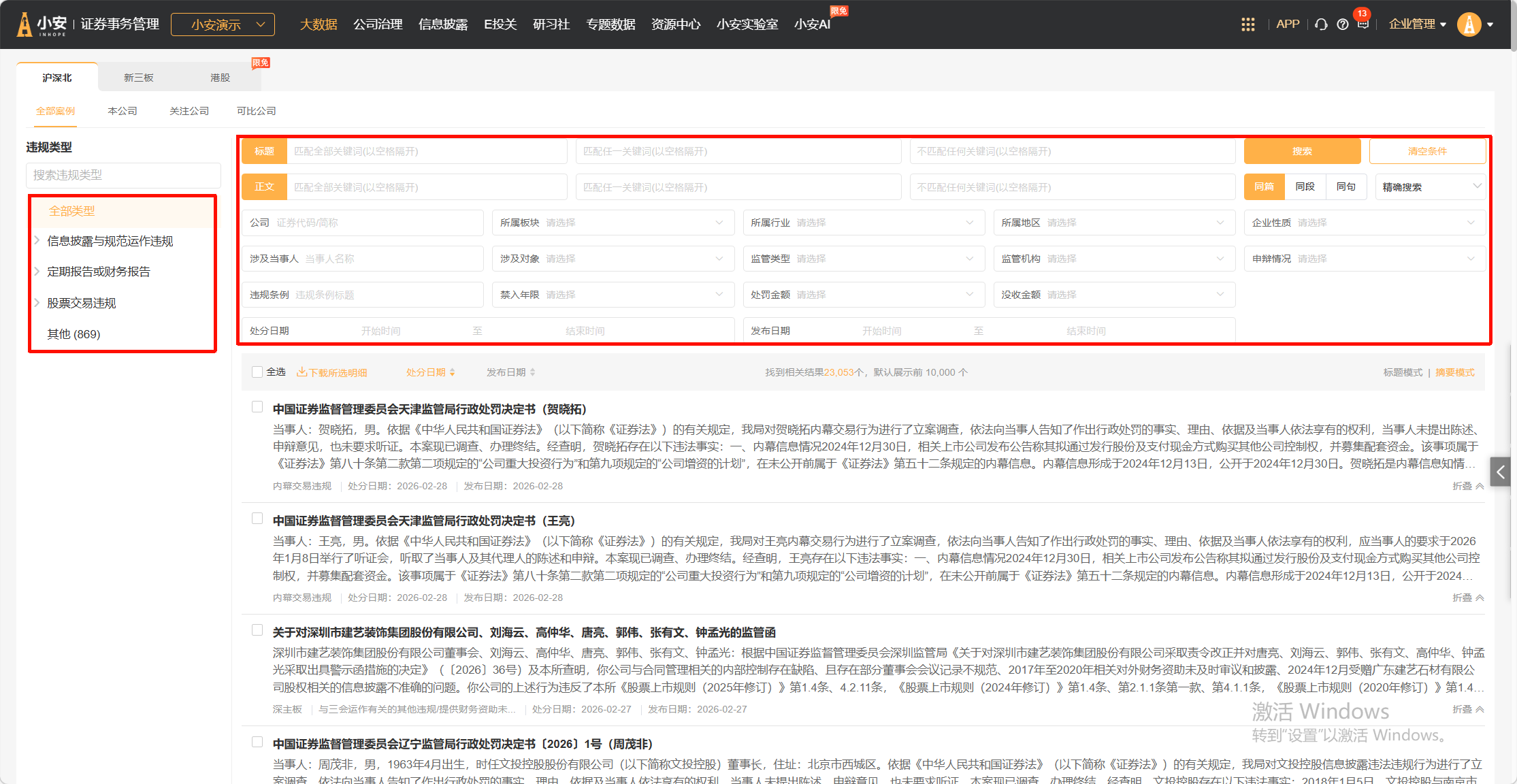Open the 所属行业 dropdown

coord(863,223)
